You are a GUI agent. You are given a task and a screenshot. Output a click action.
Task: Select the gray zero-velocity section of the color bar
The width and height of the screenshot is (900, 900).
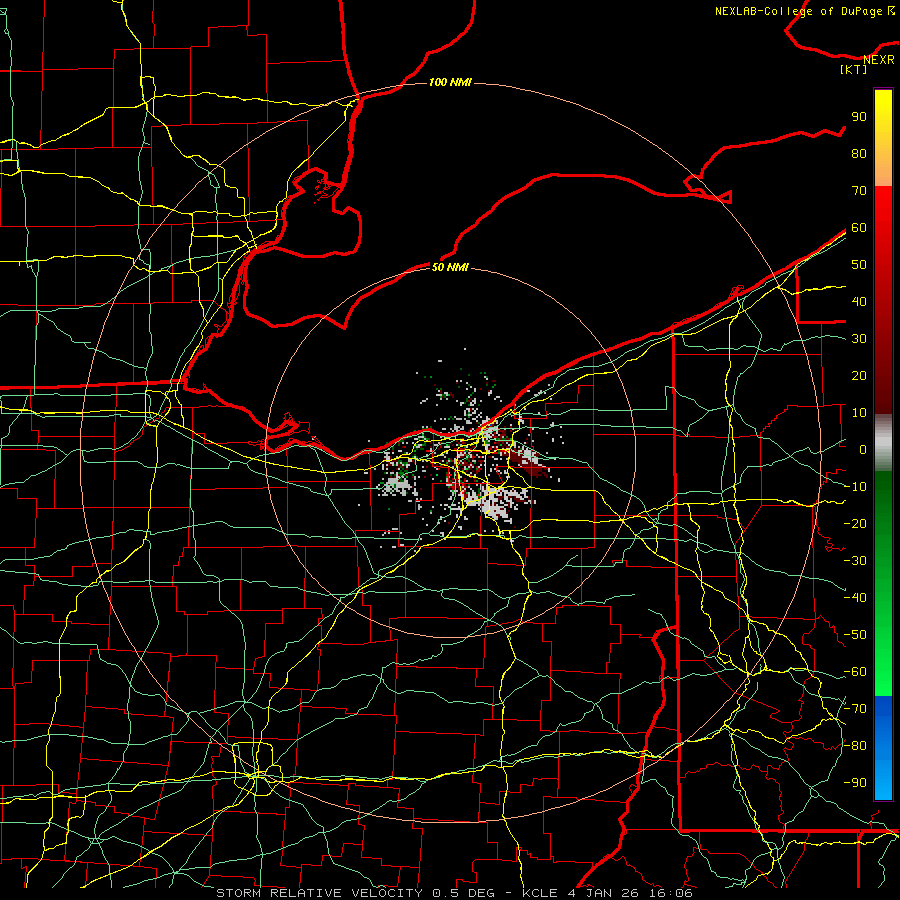883,443
